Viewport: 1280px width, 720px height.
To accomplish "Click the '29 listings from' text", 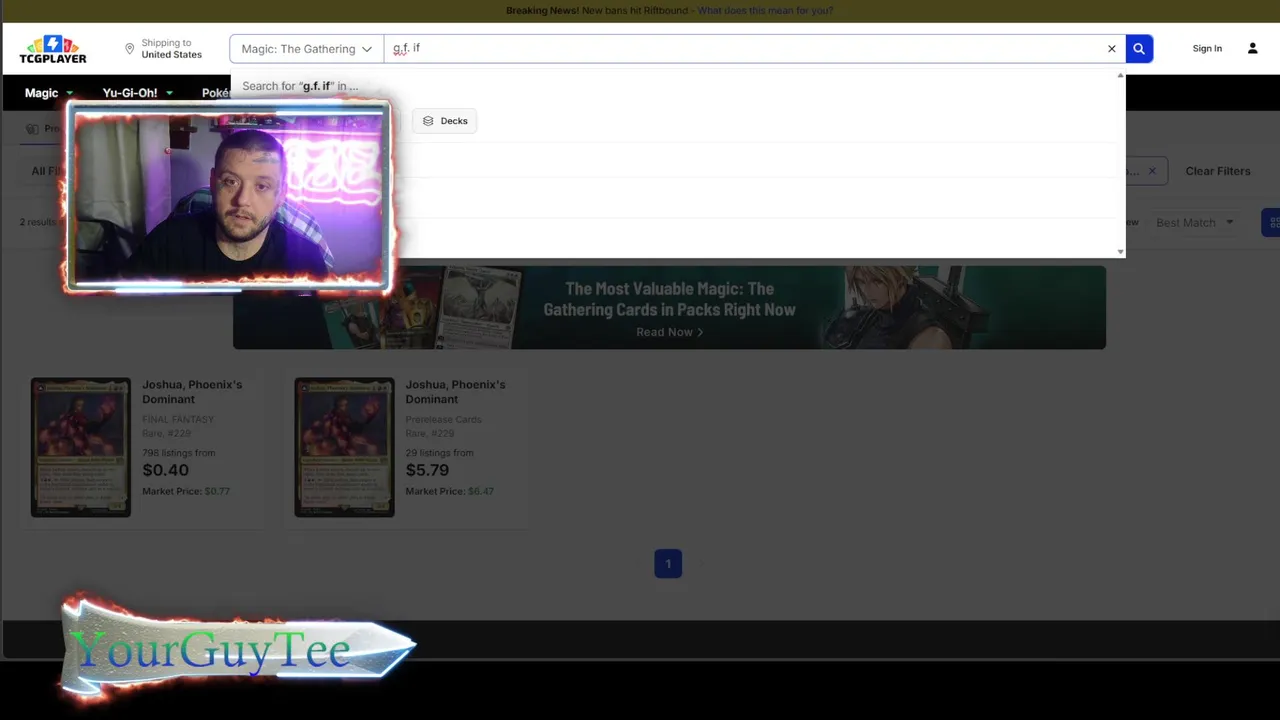I will pyautogui.click(x=439, y=453).
